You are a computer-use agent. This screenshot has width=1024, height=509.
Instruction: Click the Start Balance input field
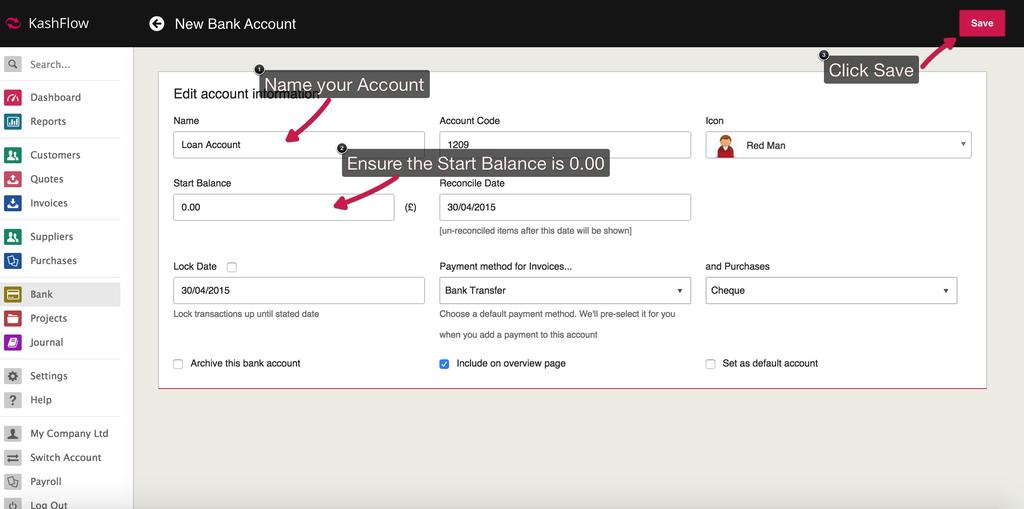(x=283, y=208)
